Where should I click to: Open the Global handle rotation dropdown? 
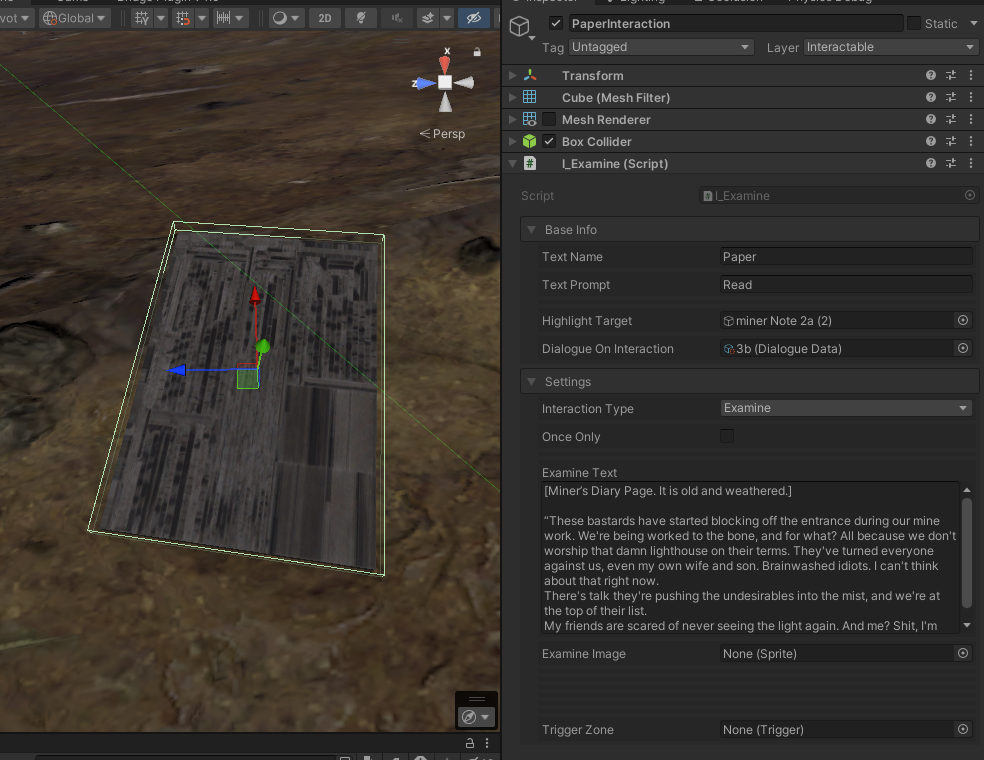pyautogui.click(x=74, y=18)
